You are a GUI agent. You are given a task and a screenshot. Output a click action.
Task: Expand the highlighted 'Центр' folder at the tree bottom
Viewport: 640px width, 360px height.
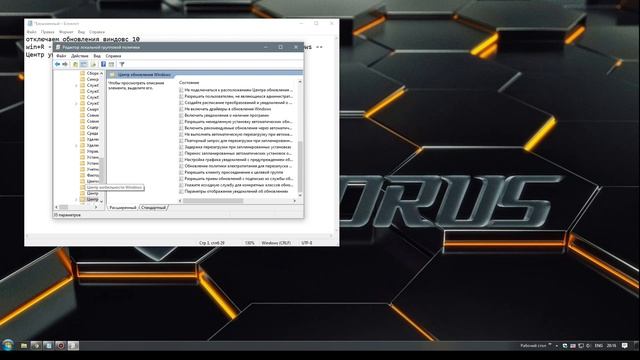coord(76,200)
